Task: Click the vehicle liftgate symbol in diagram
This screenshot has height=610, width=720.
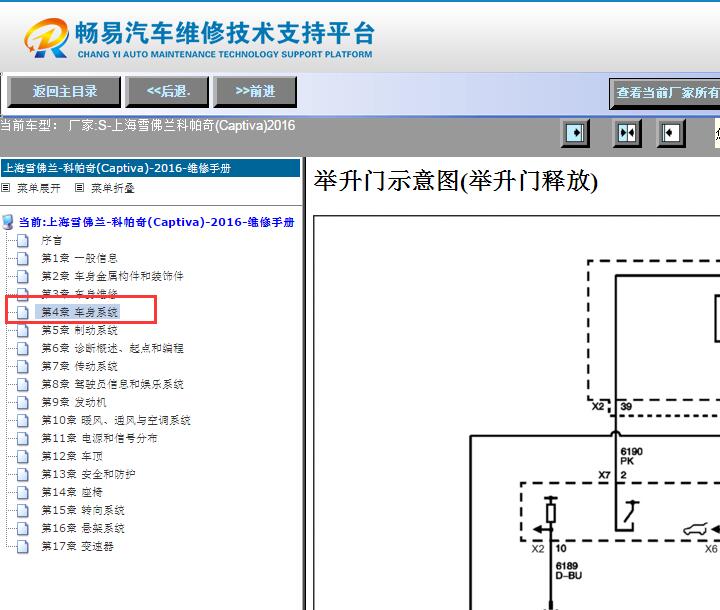Action: coord(695,530)
